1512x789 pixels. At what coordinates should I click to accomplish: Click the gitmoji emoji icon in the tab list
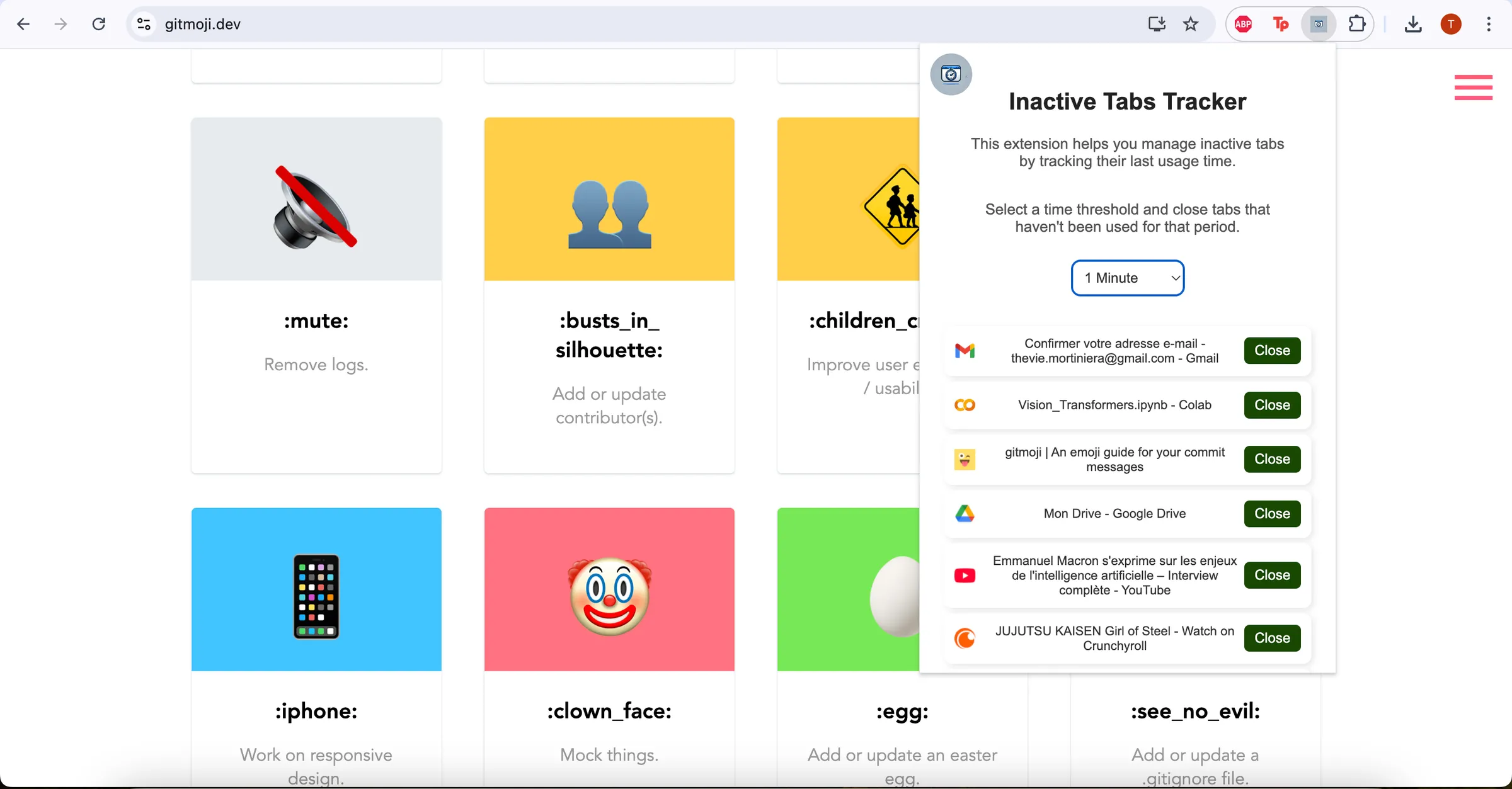click(965, 459)
